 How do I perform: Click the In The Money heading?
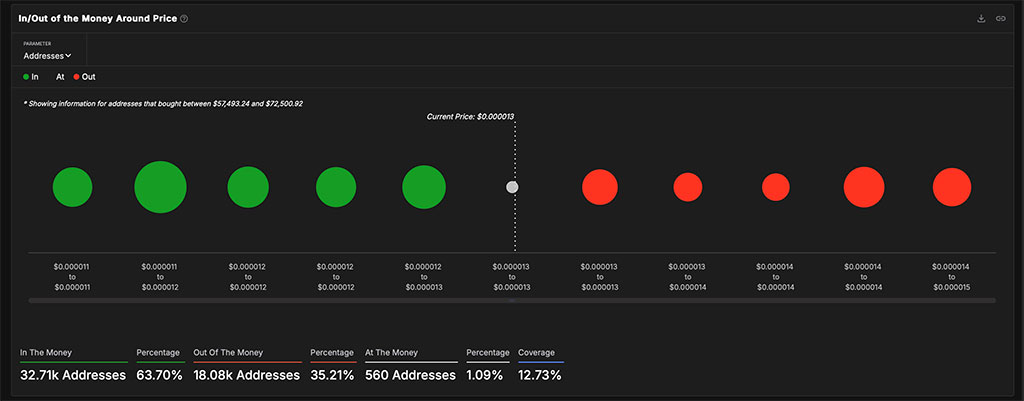pos(46,353)
